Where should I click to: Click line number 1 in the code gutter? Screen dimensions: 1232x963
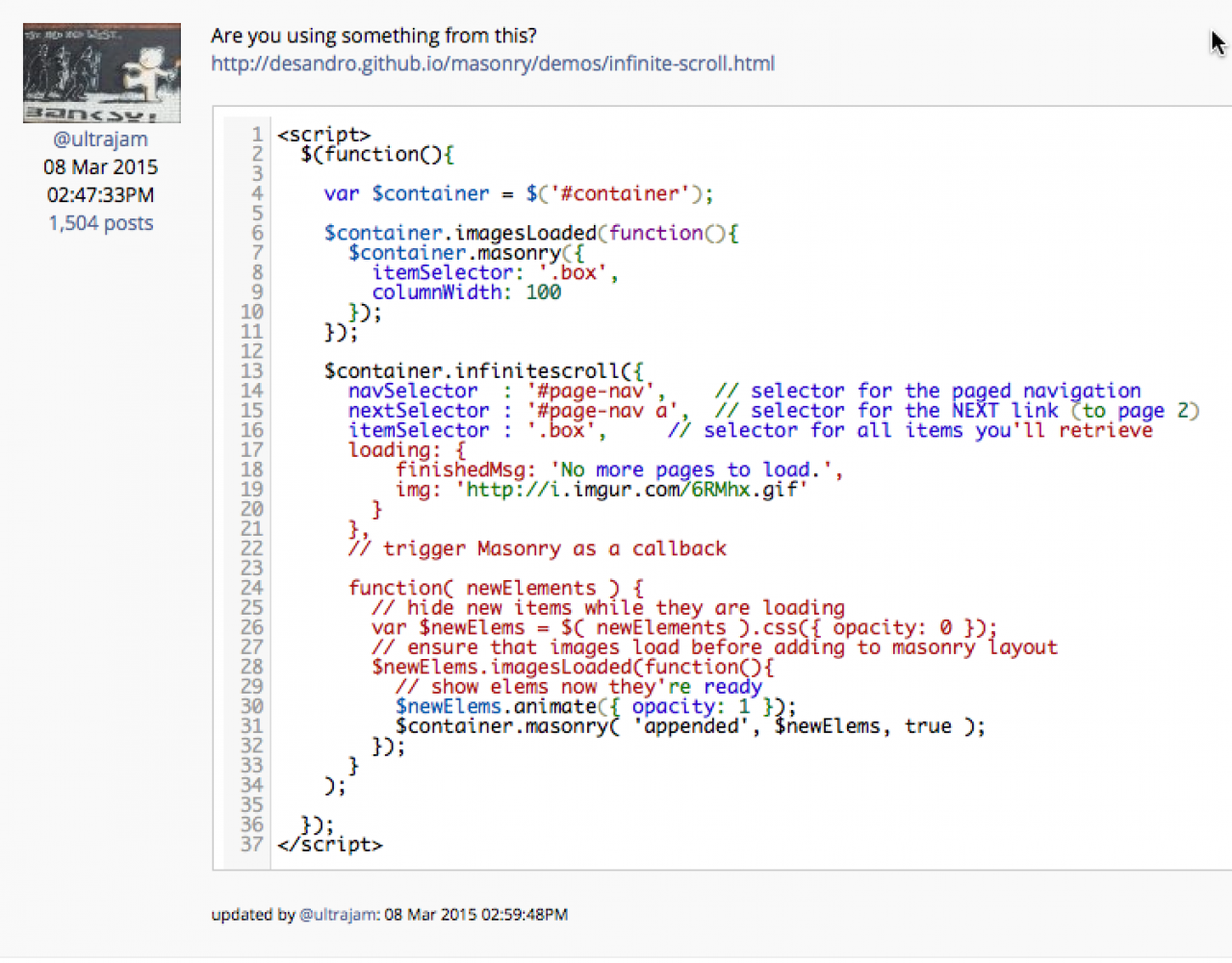tap(257, 135)
